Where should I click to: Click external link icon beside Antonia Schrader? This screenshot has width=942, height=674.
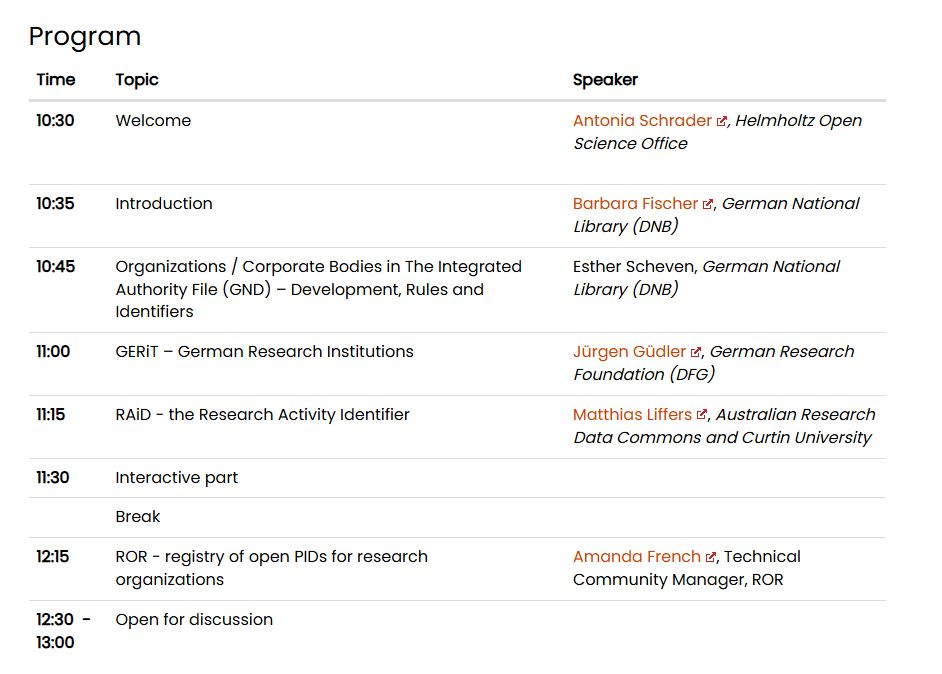pyautogui.click(x=721, y=121)
